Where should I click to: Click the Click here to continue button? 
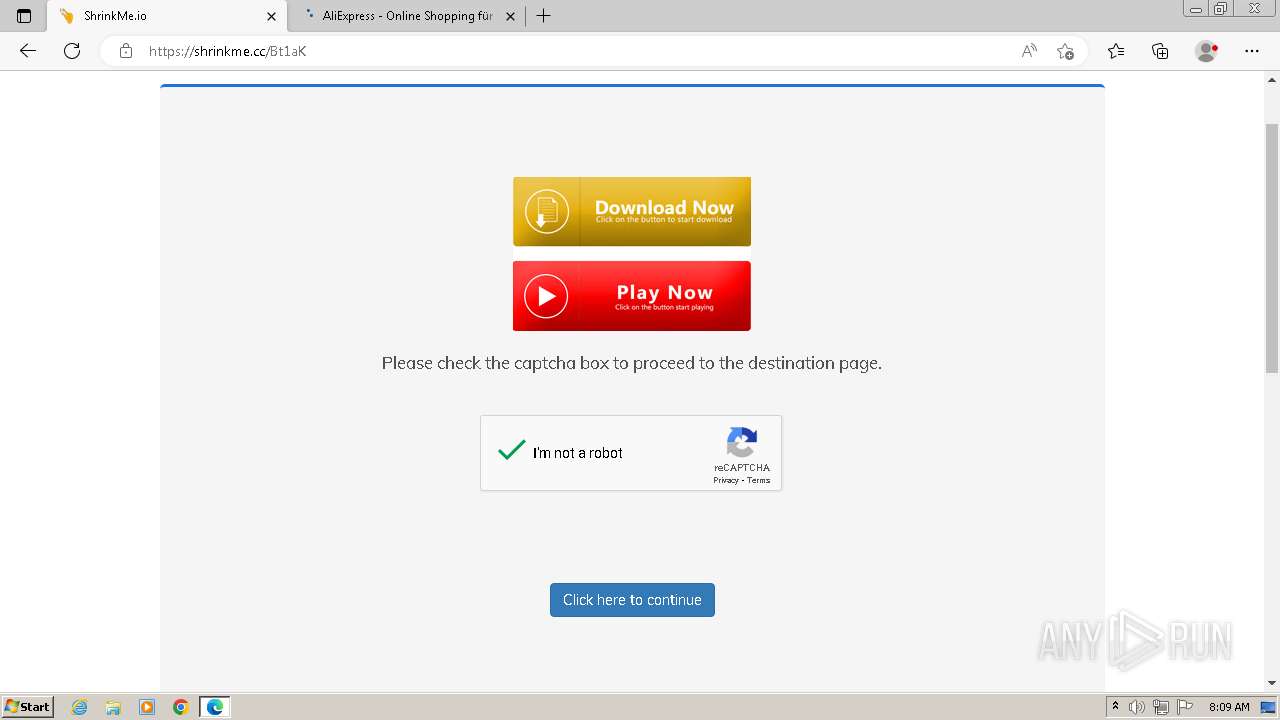tap(632, 600)
